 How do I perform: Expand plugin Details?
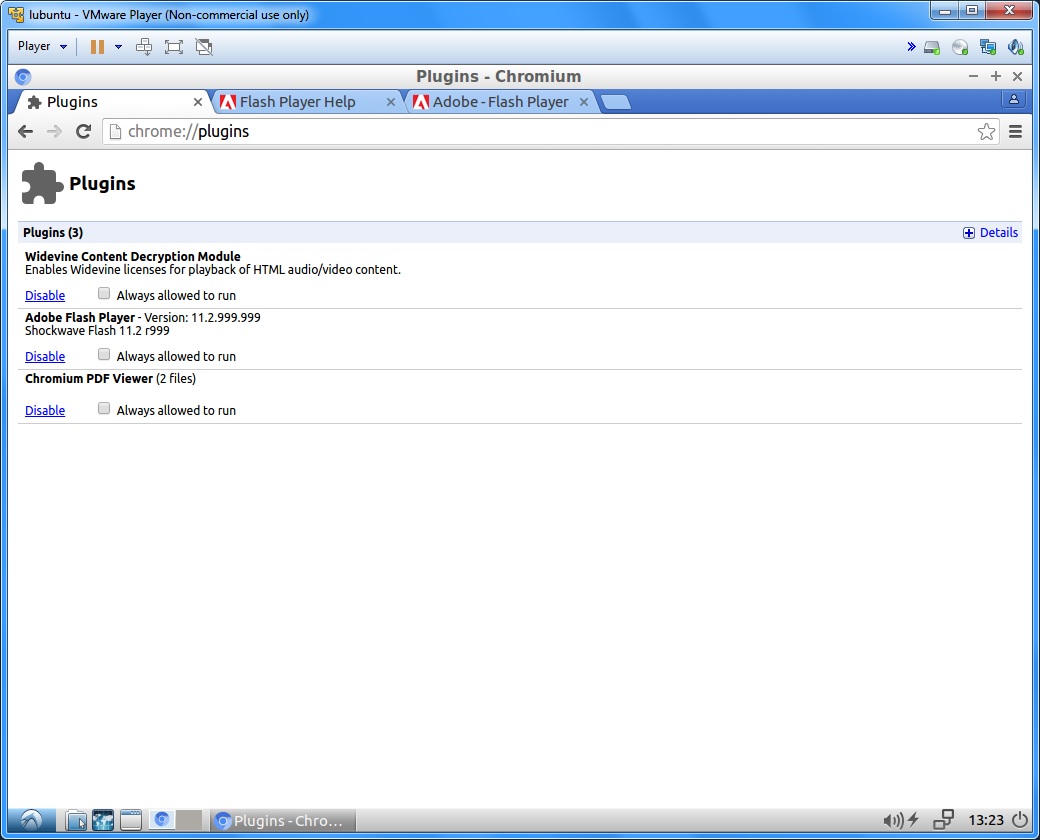[990, 232]
